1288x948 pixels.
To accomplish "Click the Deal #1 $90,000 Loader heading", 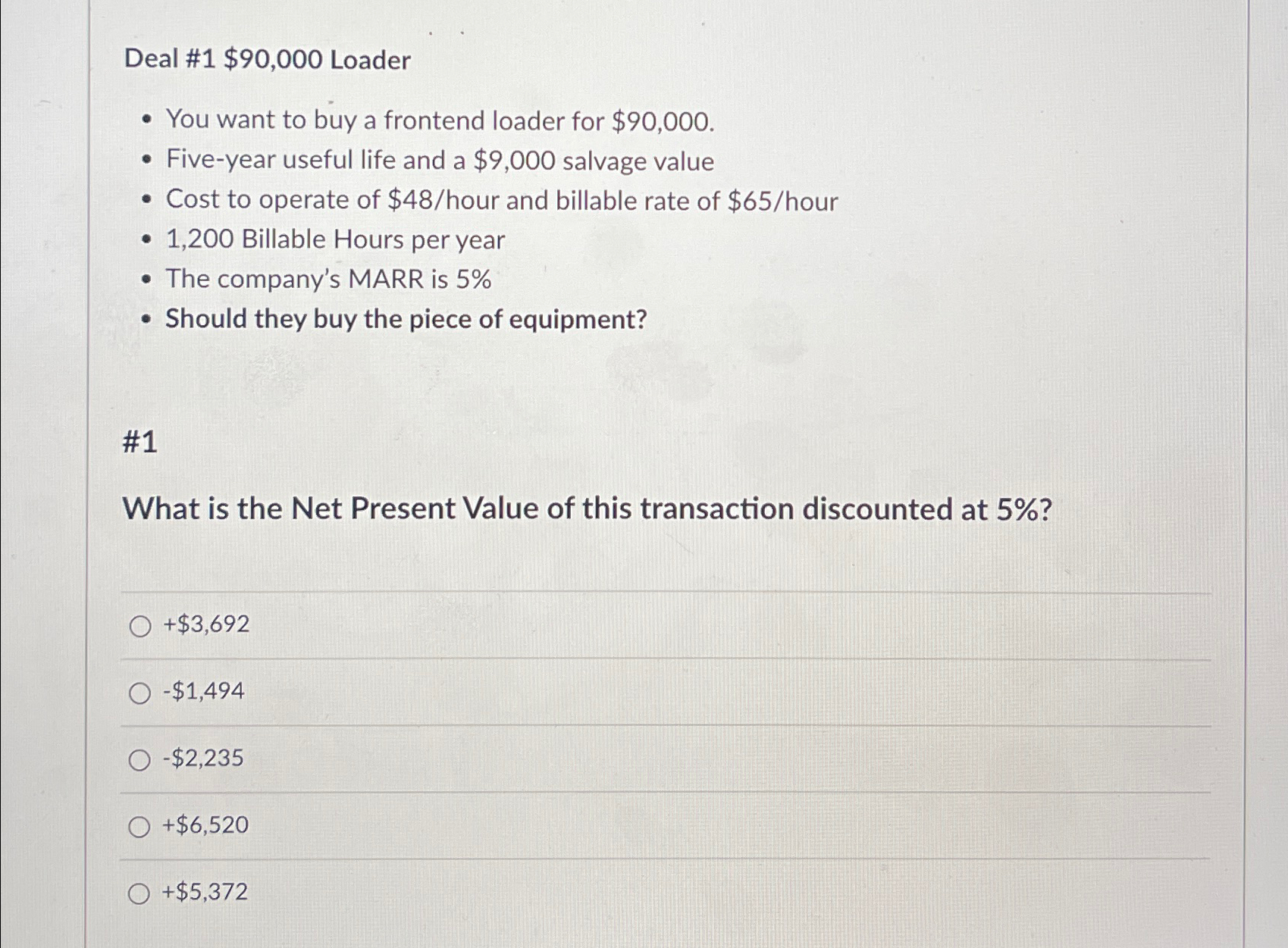I will (267, 61).
